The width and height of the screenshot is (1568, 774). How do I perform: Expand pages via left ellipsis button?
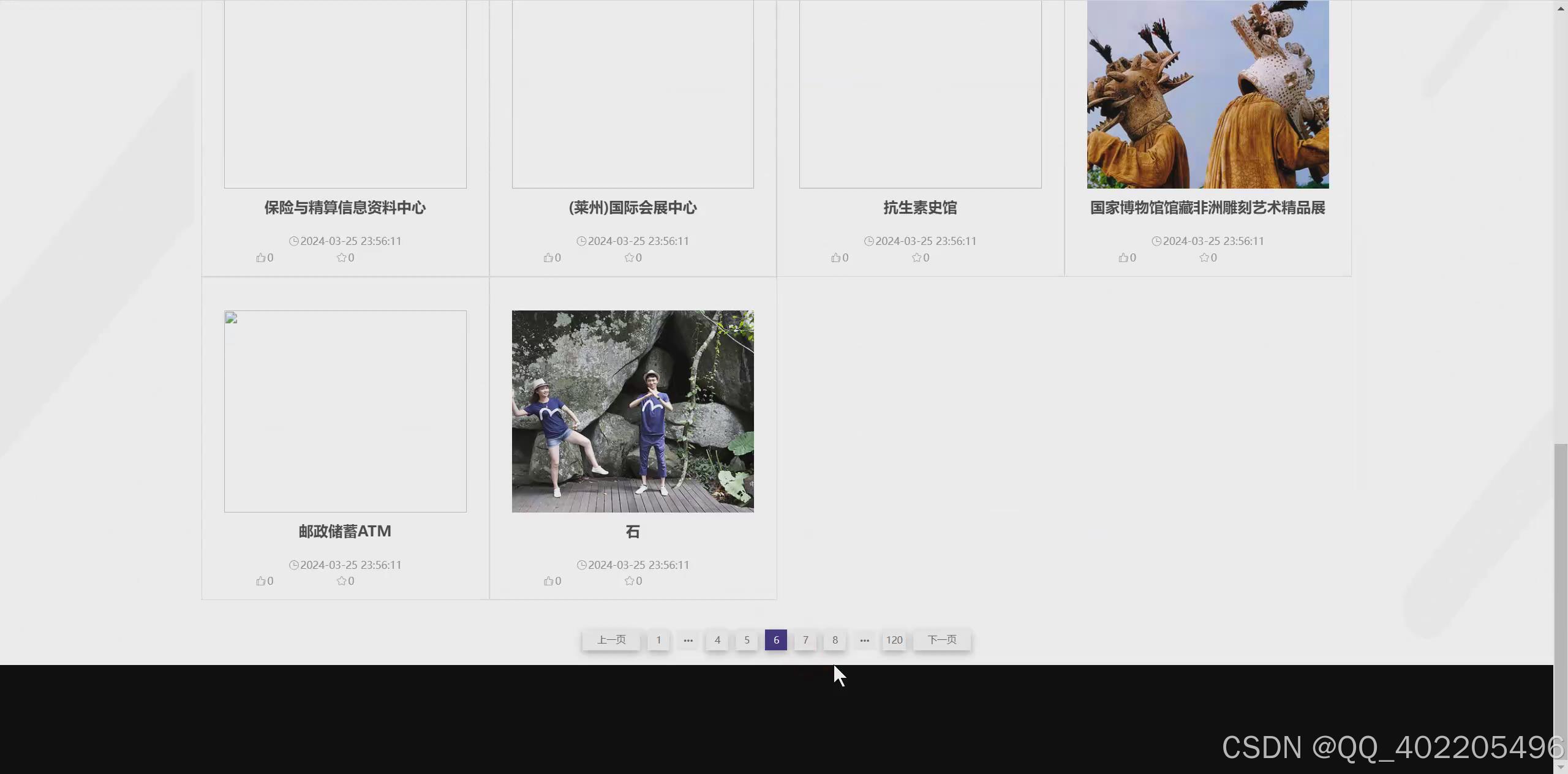[688, 640]
